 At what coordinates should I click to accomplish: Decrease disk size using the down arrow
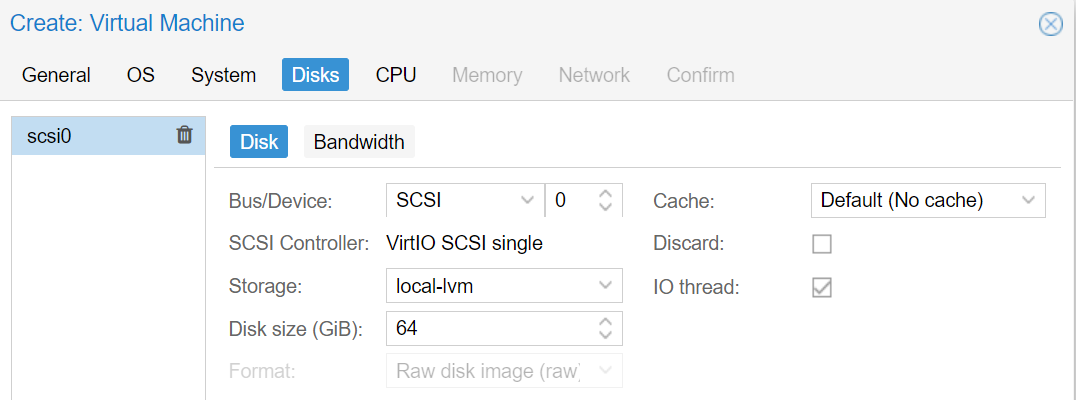(x=605, y=335)
